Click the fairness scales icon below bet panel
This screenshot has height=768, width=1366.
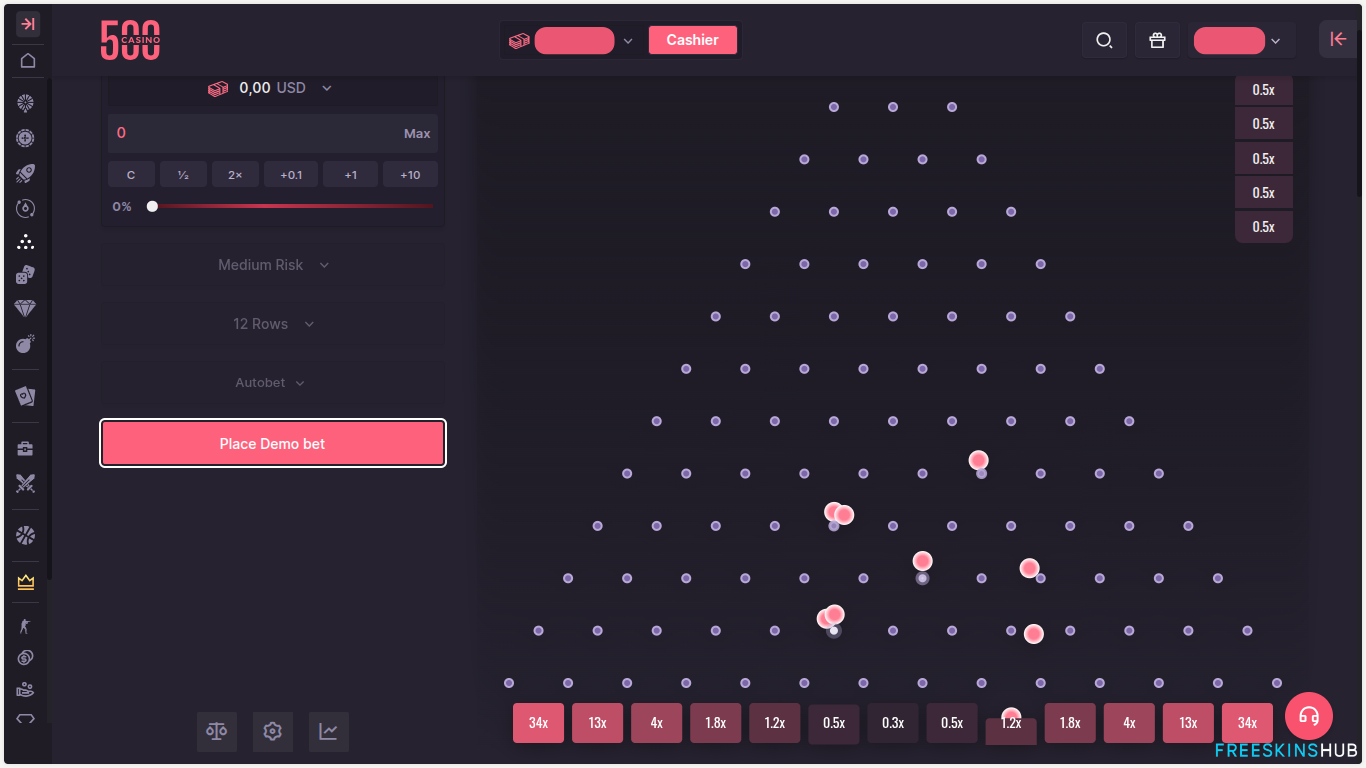point(216,731)
